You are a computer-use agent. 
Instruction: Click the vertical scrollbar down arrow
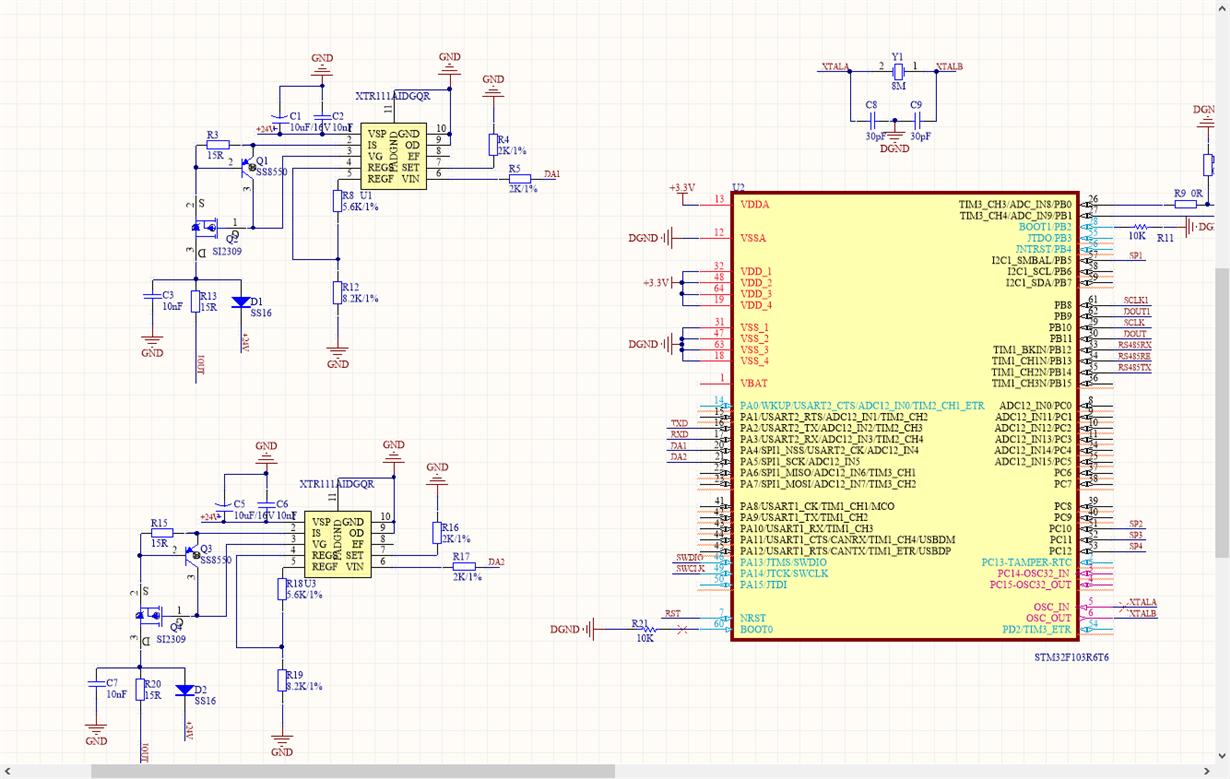(x=1223, y=757)
